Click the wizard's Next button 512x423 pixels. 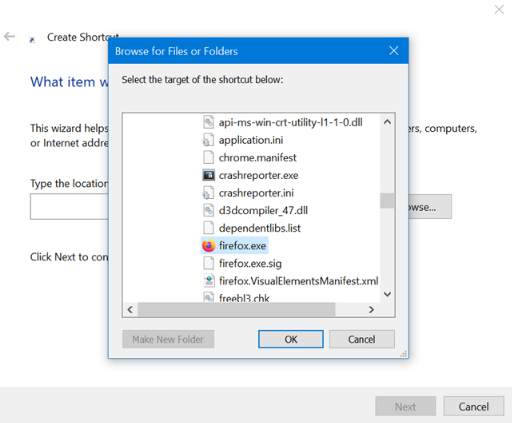(x=405, y=406)
